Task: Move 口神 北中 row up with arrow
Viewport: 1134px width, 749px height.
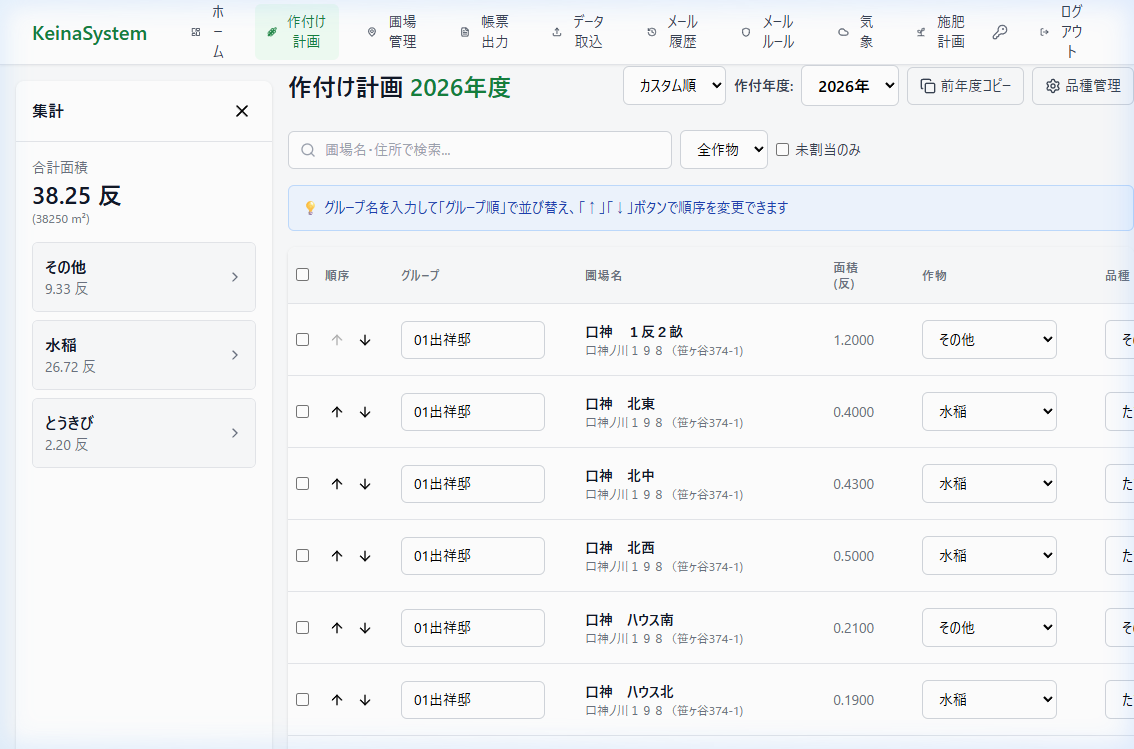Action: click(x=337, y=484)
